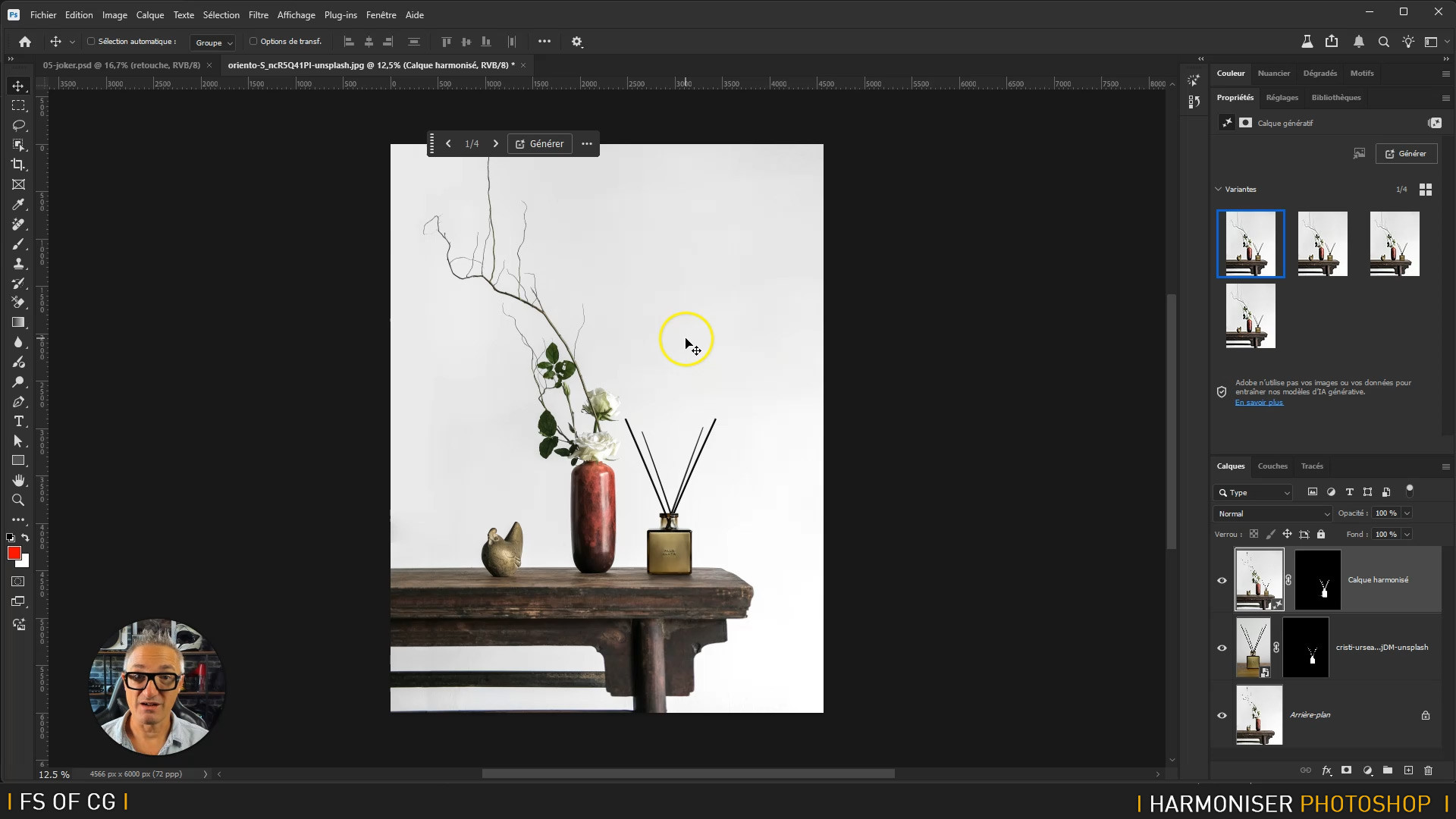Click the red foreground color swatch
Image resolution: width=1456 pixels, height=819 pixels.
point(14,554)
